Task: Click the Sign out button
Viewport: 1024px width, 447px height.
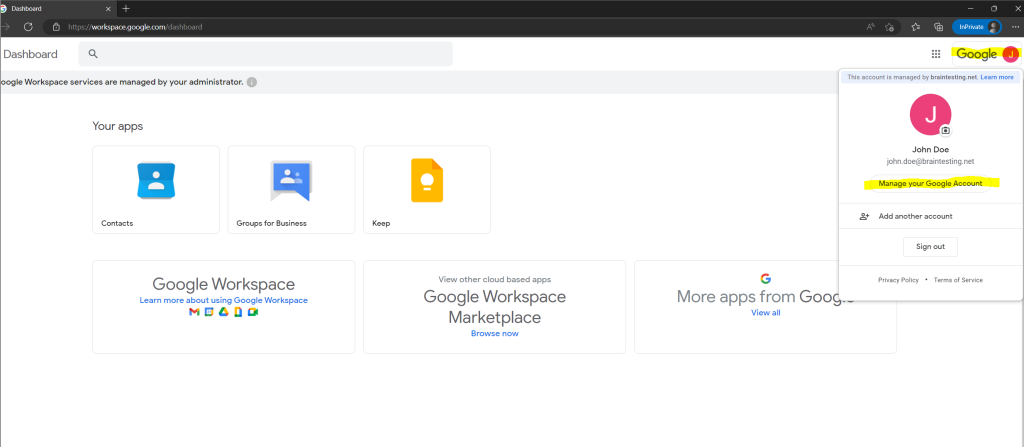Action: (x=930, y=247)
